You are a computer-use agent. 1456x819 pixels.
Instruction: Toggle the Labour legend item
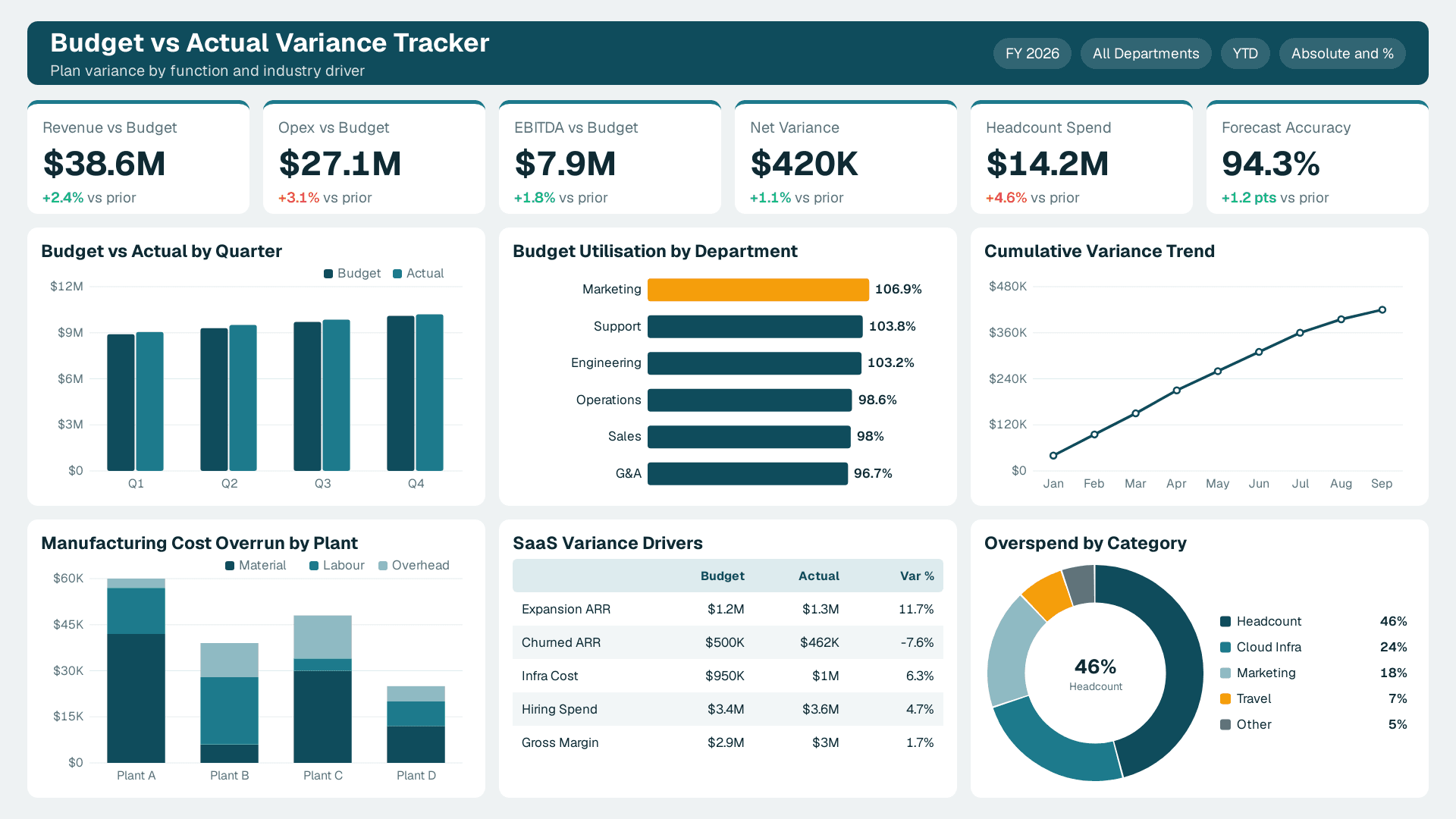tap(337, 566)
